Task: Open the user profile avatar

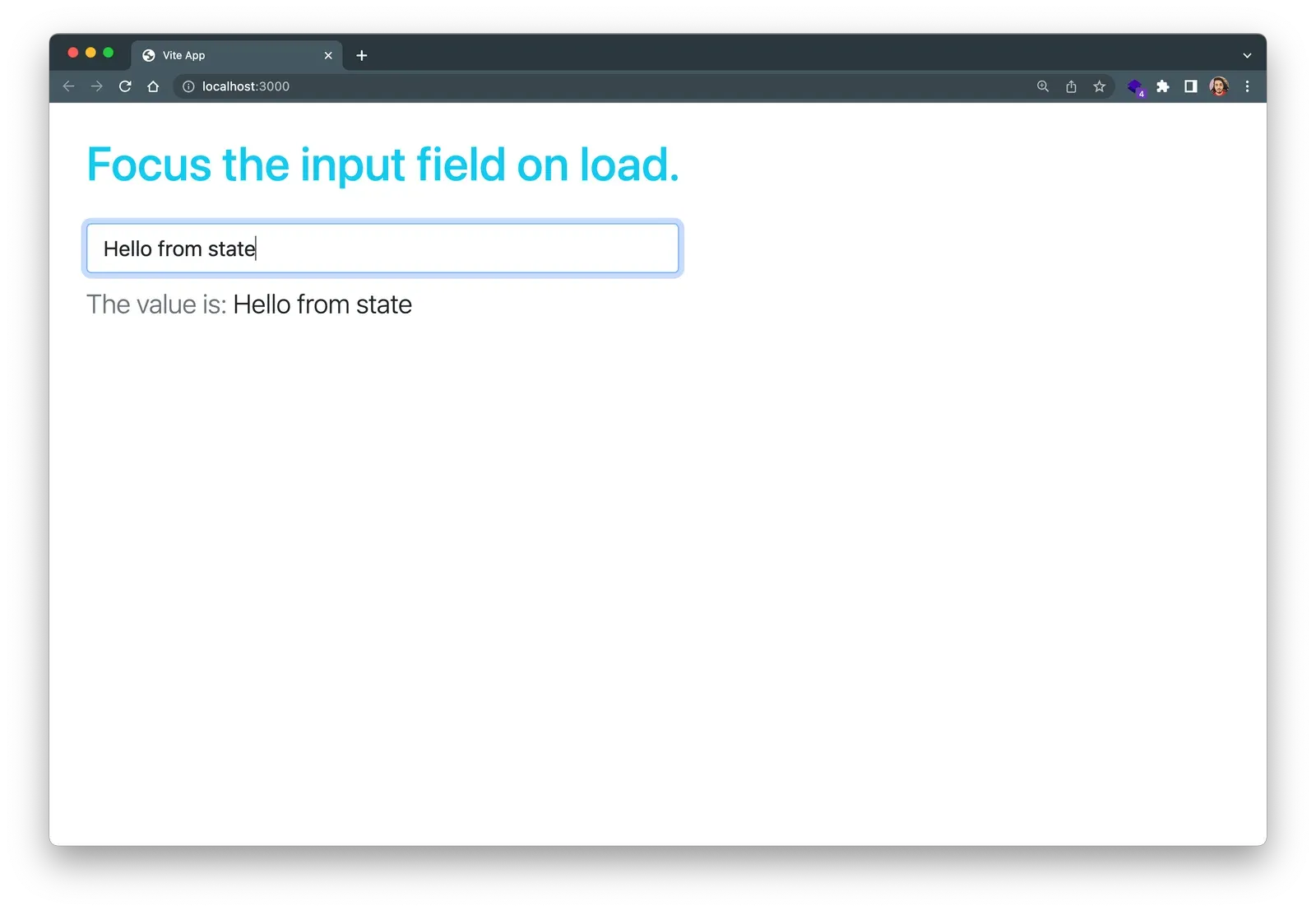Action: pyautogui.click(x=1219, y=86)
